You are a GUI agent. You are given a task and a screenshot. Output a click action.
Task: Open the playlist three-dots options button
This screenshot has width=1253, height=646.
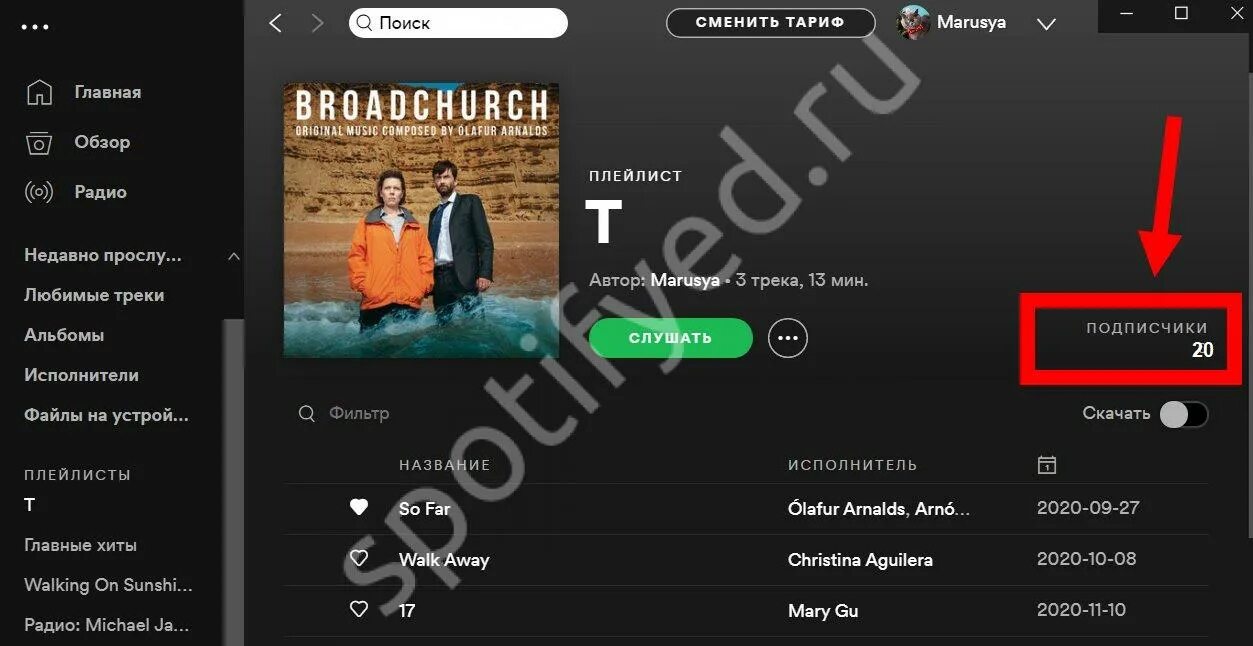pos(788,338)
